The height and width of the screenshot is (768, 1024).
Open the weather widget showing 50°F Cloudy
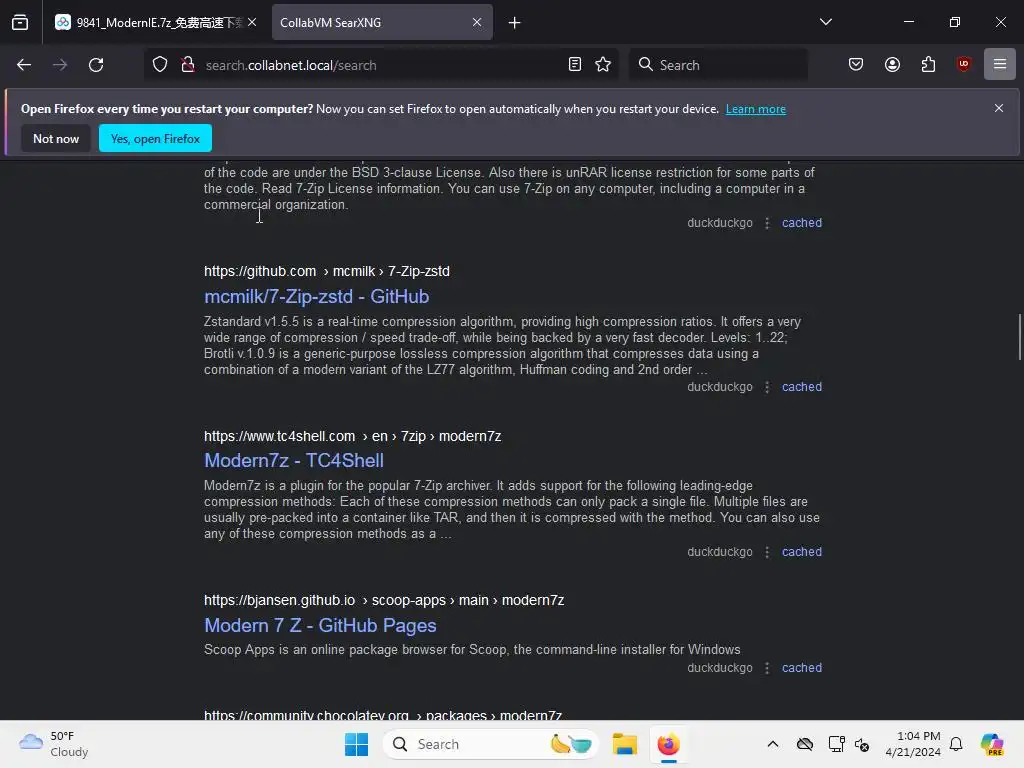54,744
